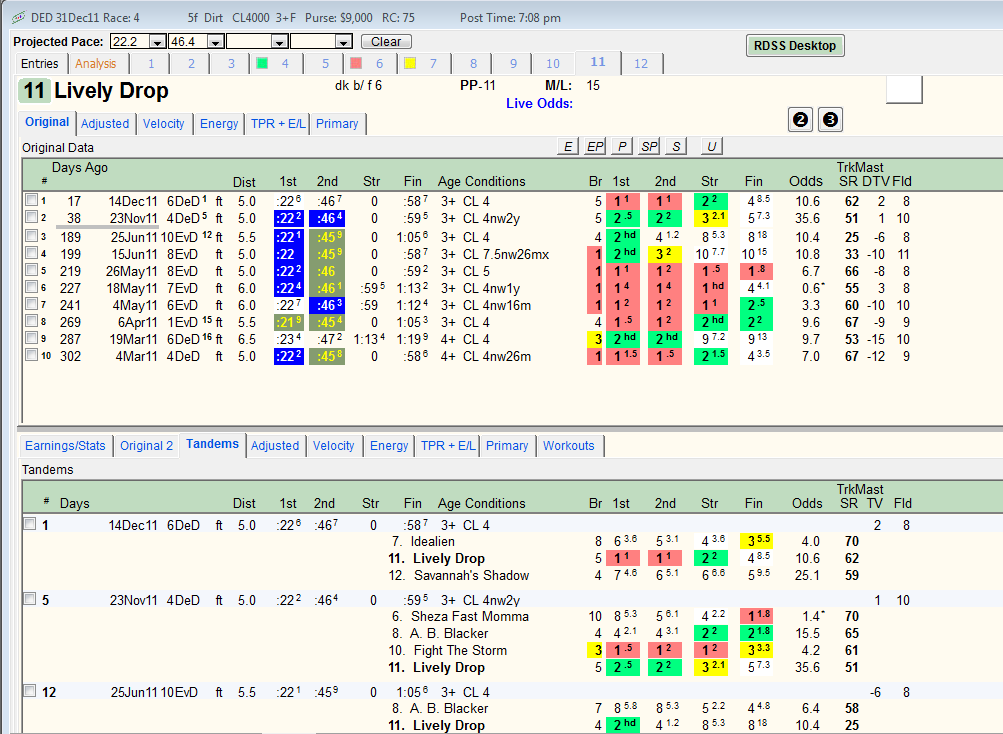This screenshot has height=734, width=1003.
Task: Click the SP running style button
Action: coord(649,147)
